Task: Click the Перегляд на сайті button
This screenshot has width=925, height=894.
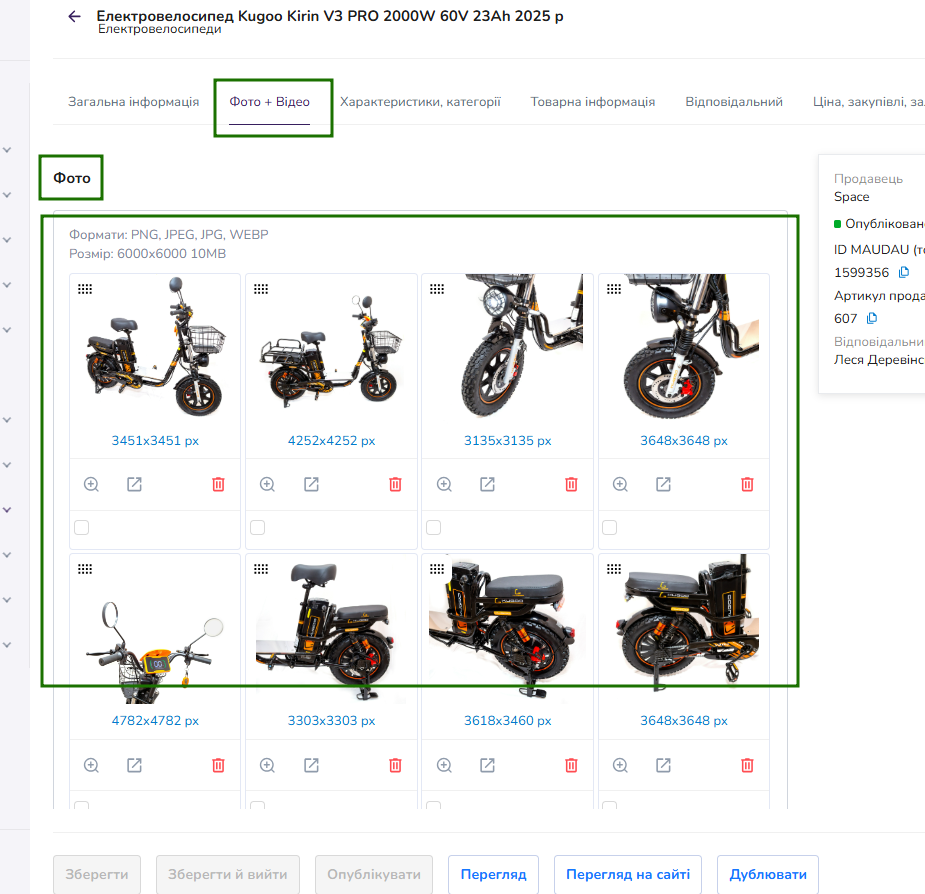Action: click(628, 874)
